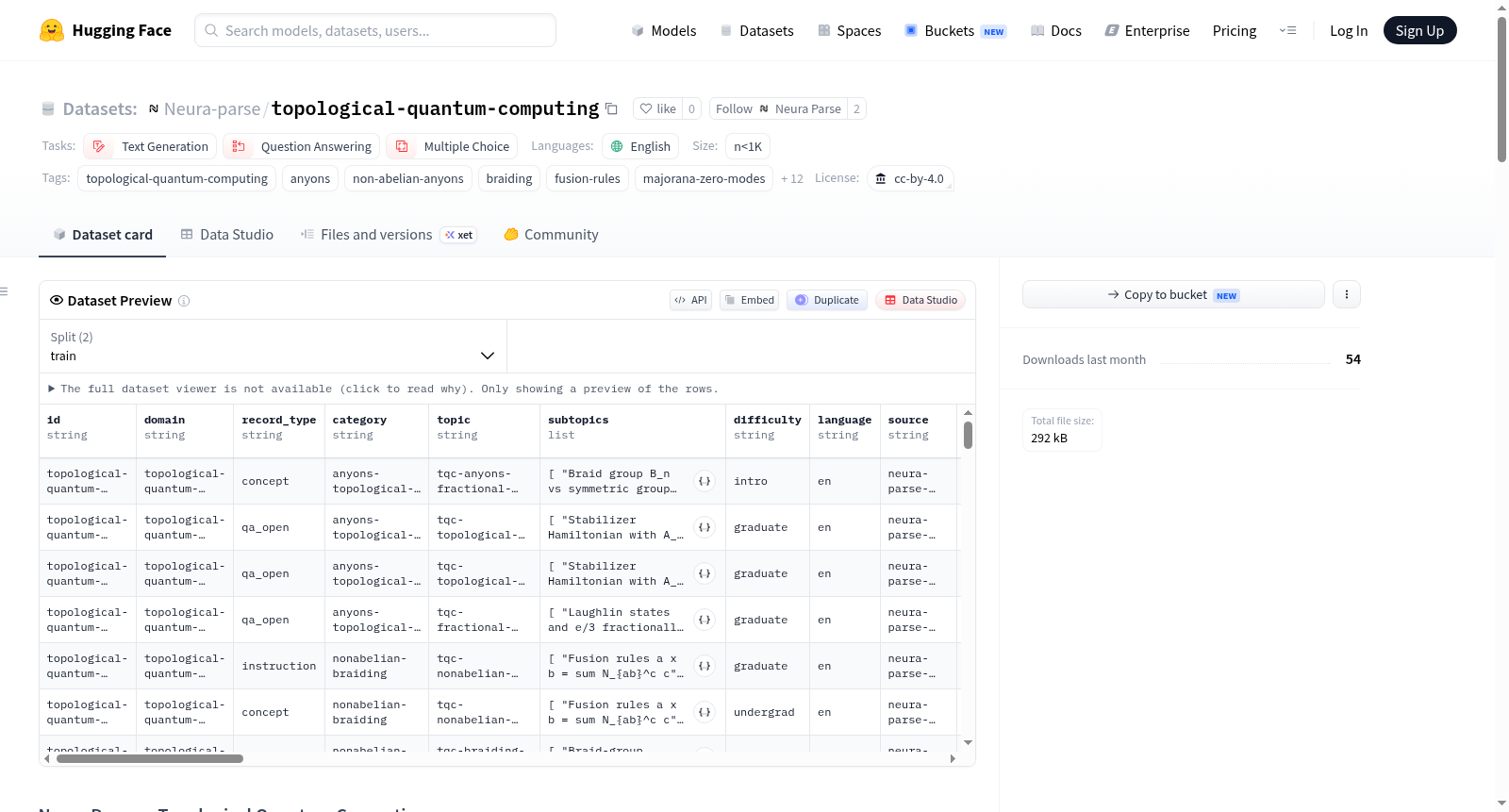The image size is (1509, 812).
Task: Expand subtopics JSON in the undergrad row
Action: (x=705, y=712)
